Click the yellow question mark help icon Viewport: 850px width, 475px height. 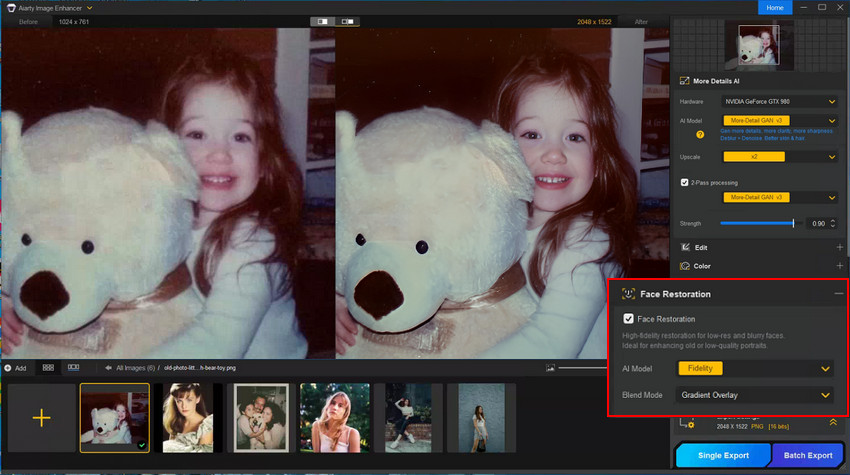[x=700, y=134]
